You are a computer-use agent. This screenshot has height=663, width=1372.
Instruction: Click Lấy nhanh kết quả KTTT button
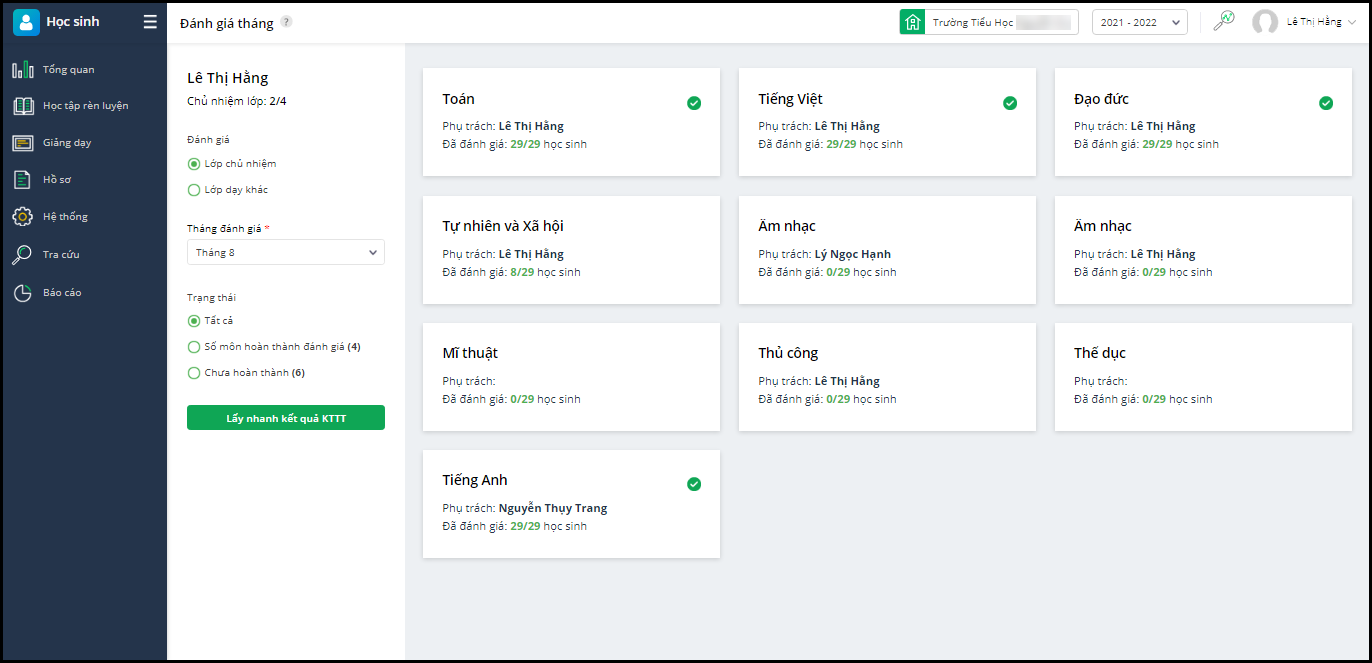tap(285, 418)
